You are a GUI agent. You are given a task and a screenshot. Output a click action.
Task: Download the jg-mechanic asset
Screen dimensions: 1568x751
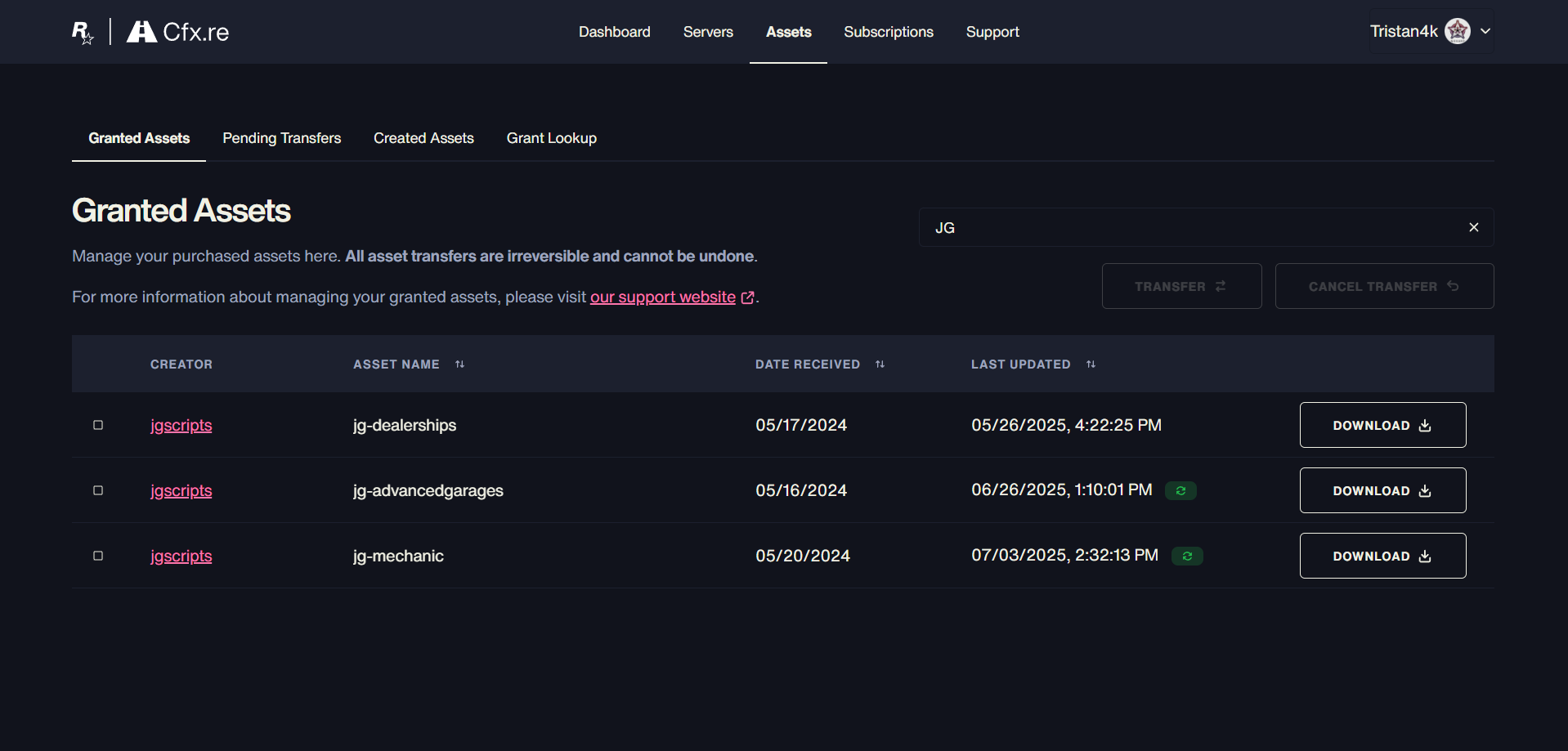pos(1382,556)
